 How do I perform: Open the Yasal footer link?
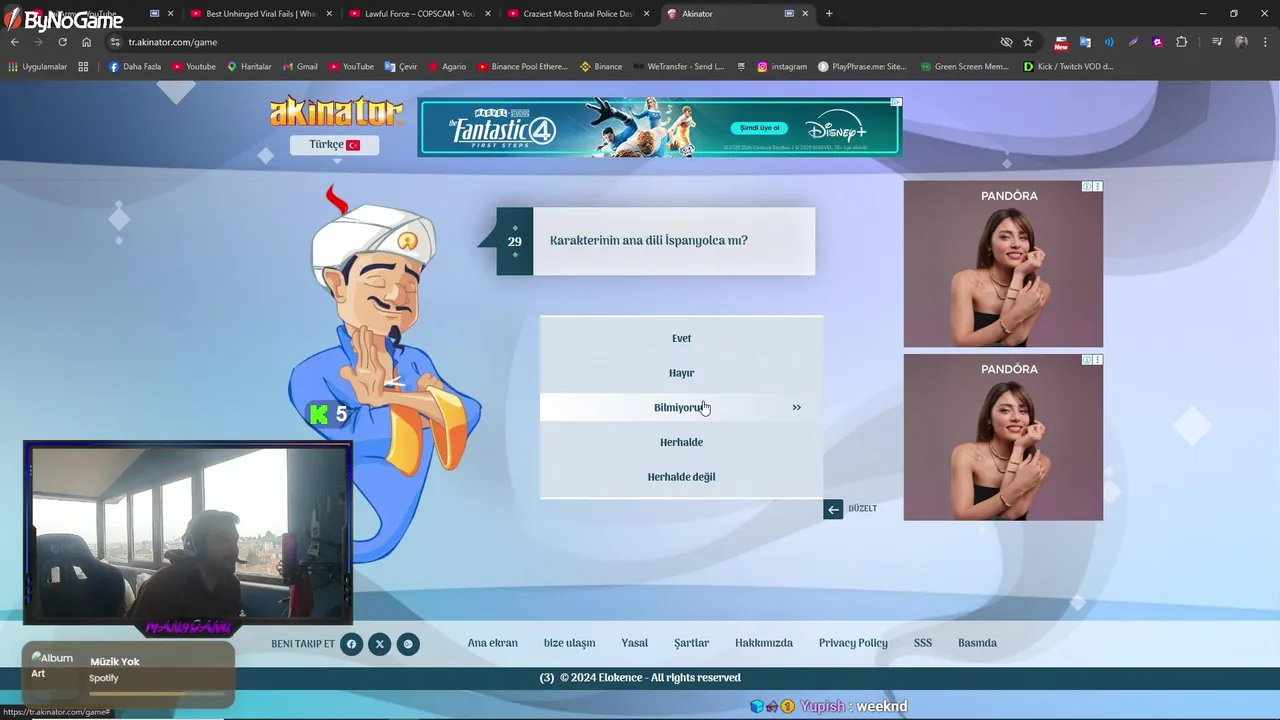click(x=634, y=643)
